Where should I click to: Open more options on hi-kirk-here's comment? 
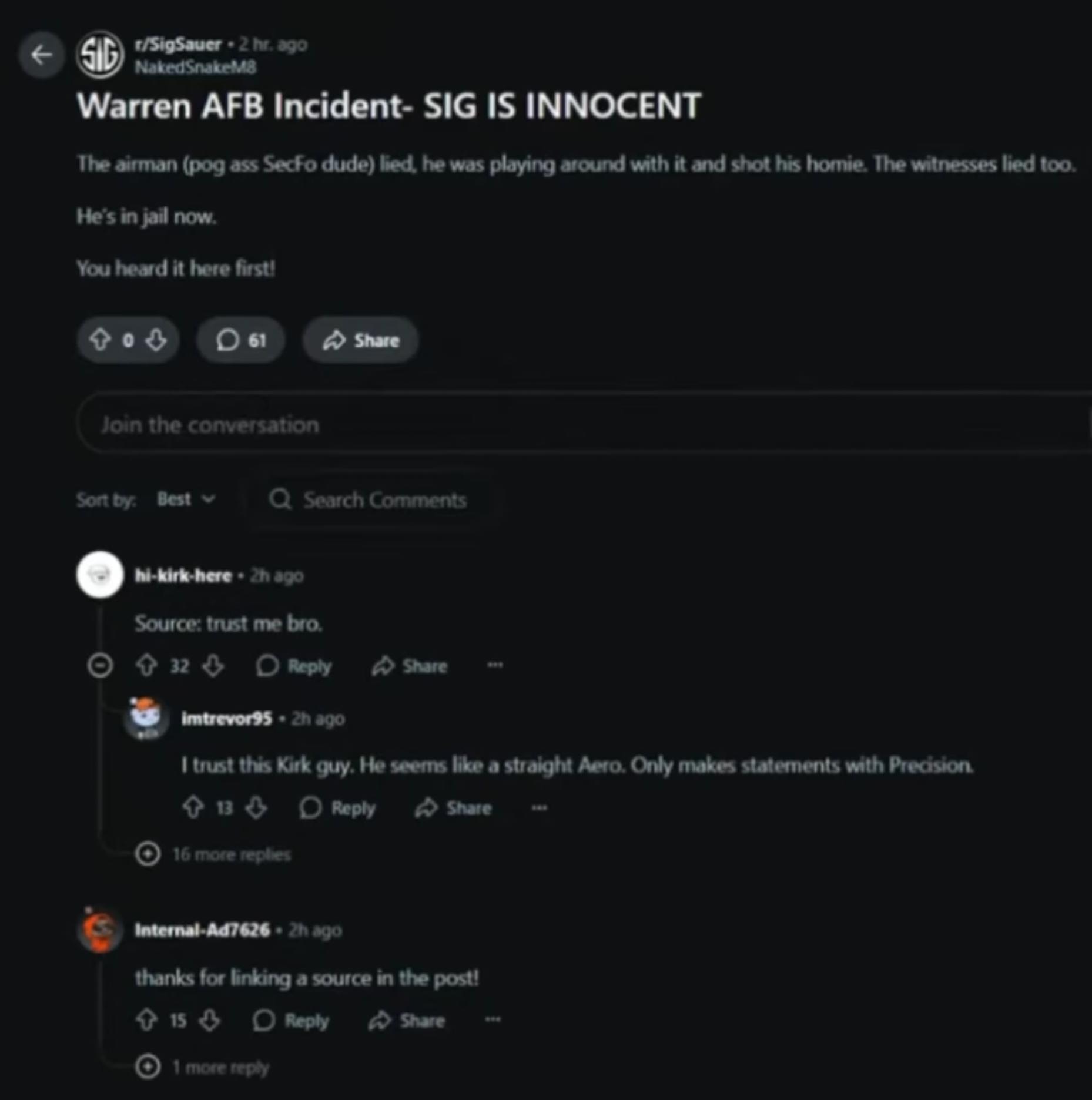495,665
